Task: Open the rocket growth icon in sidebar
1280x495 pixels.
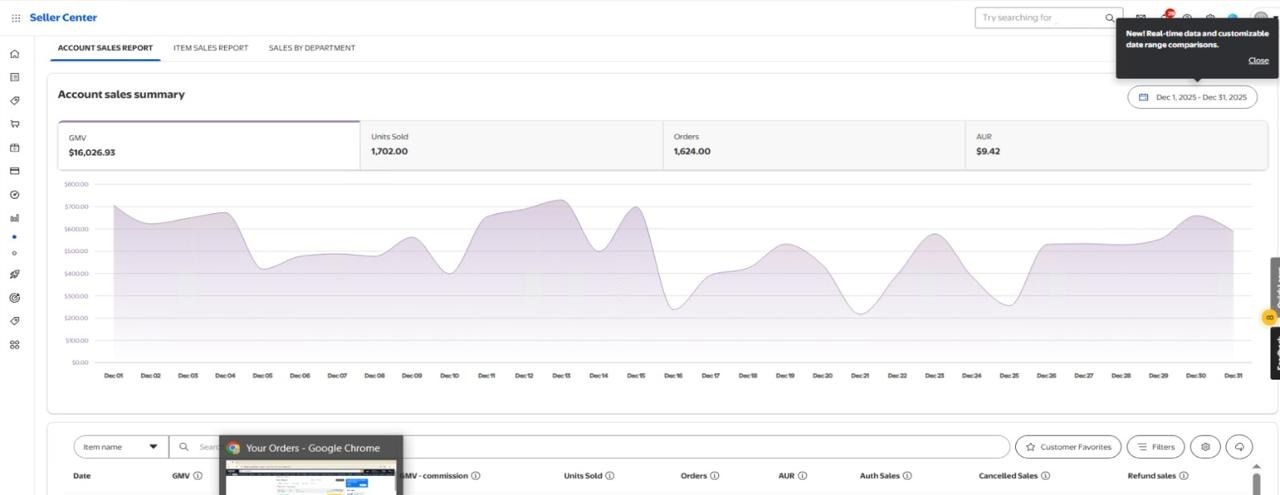Action: coord(14,274)
